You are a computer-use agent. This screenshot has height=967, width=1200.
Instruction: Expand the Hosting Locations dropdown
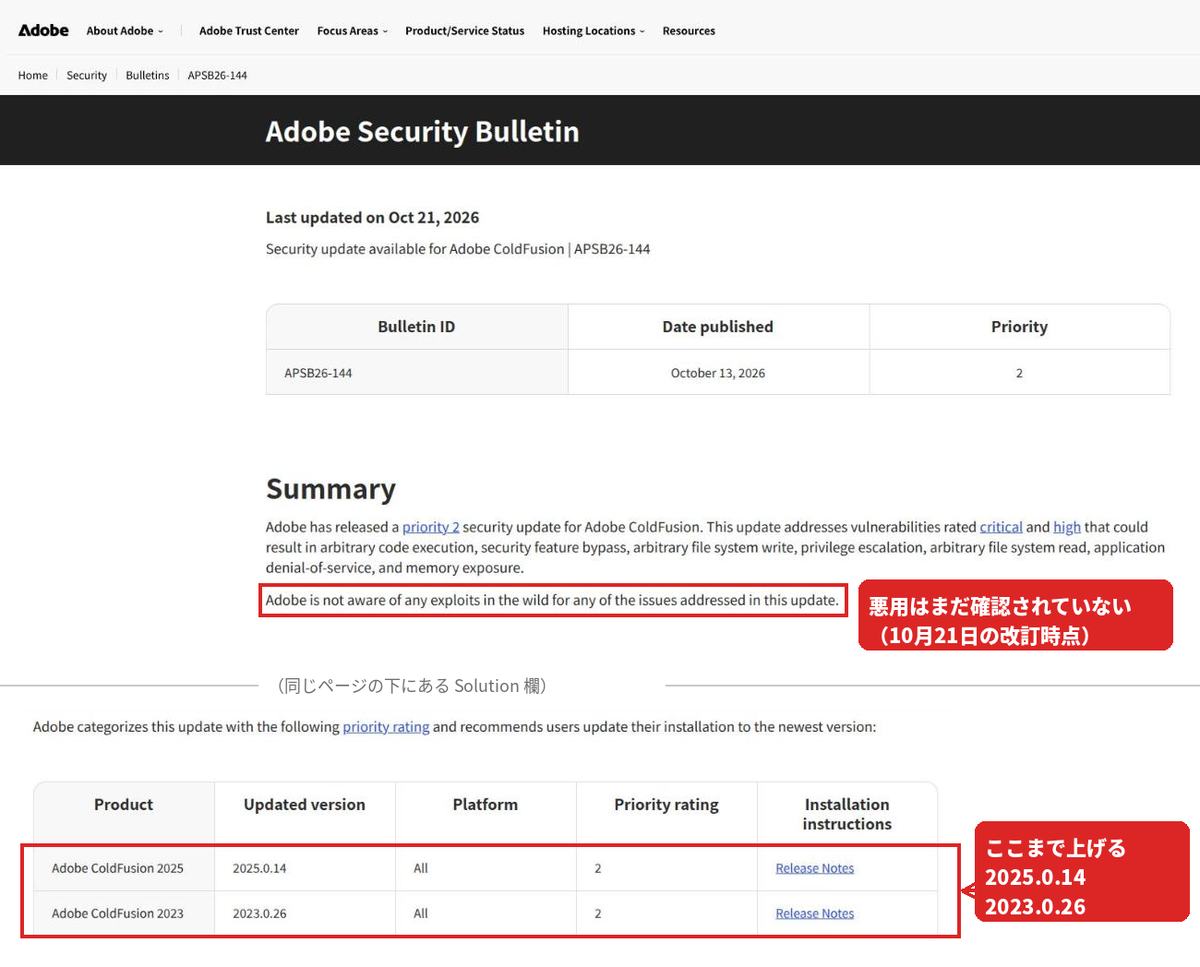[x=593, y=31]
